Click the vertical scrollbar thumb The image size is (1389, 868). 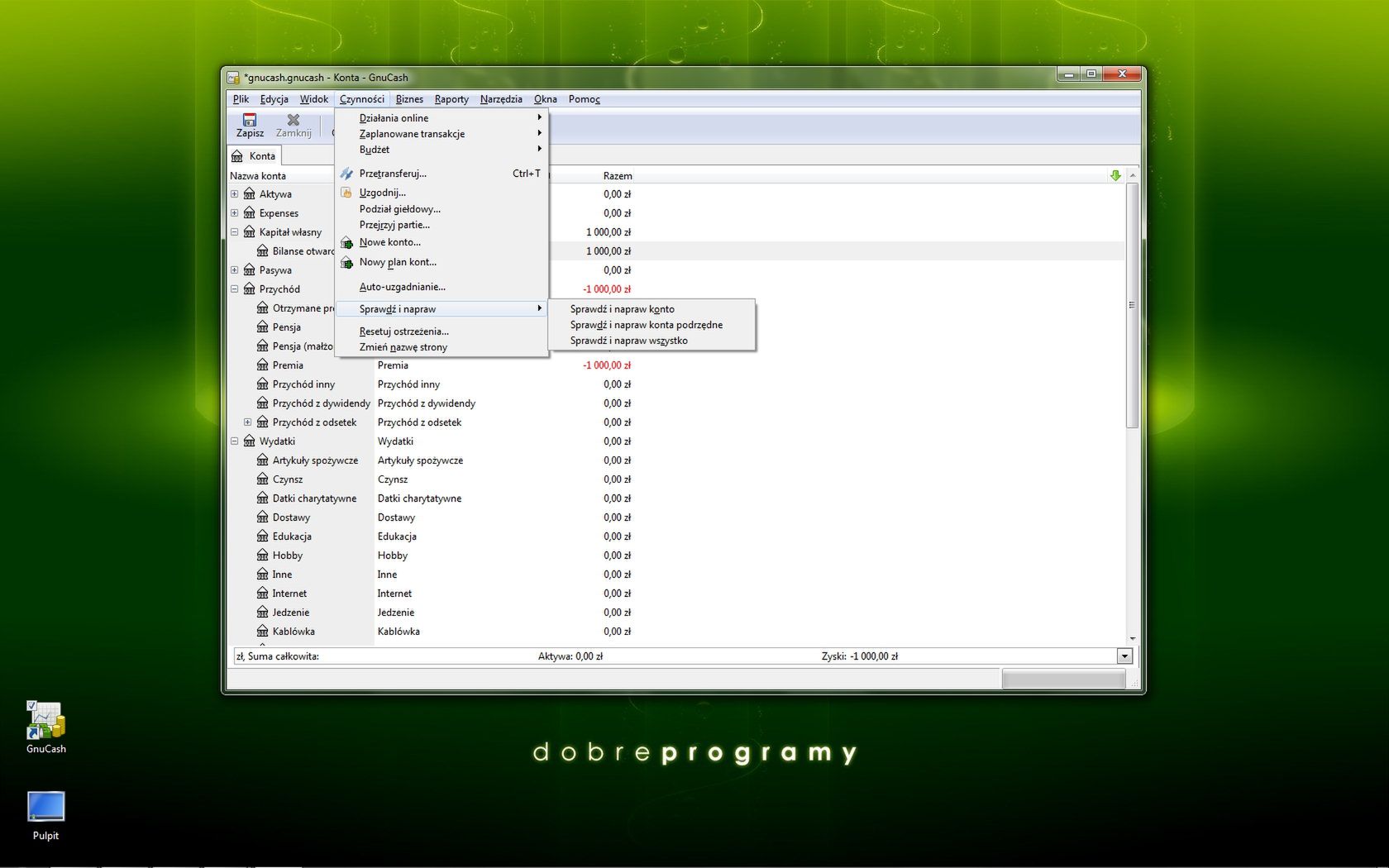1132,305
